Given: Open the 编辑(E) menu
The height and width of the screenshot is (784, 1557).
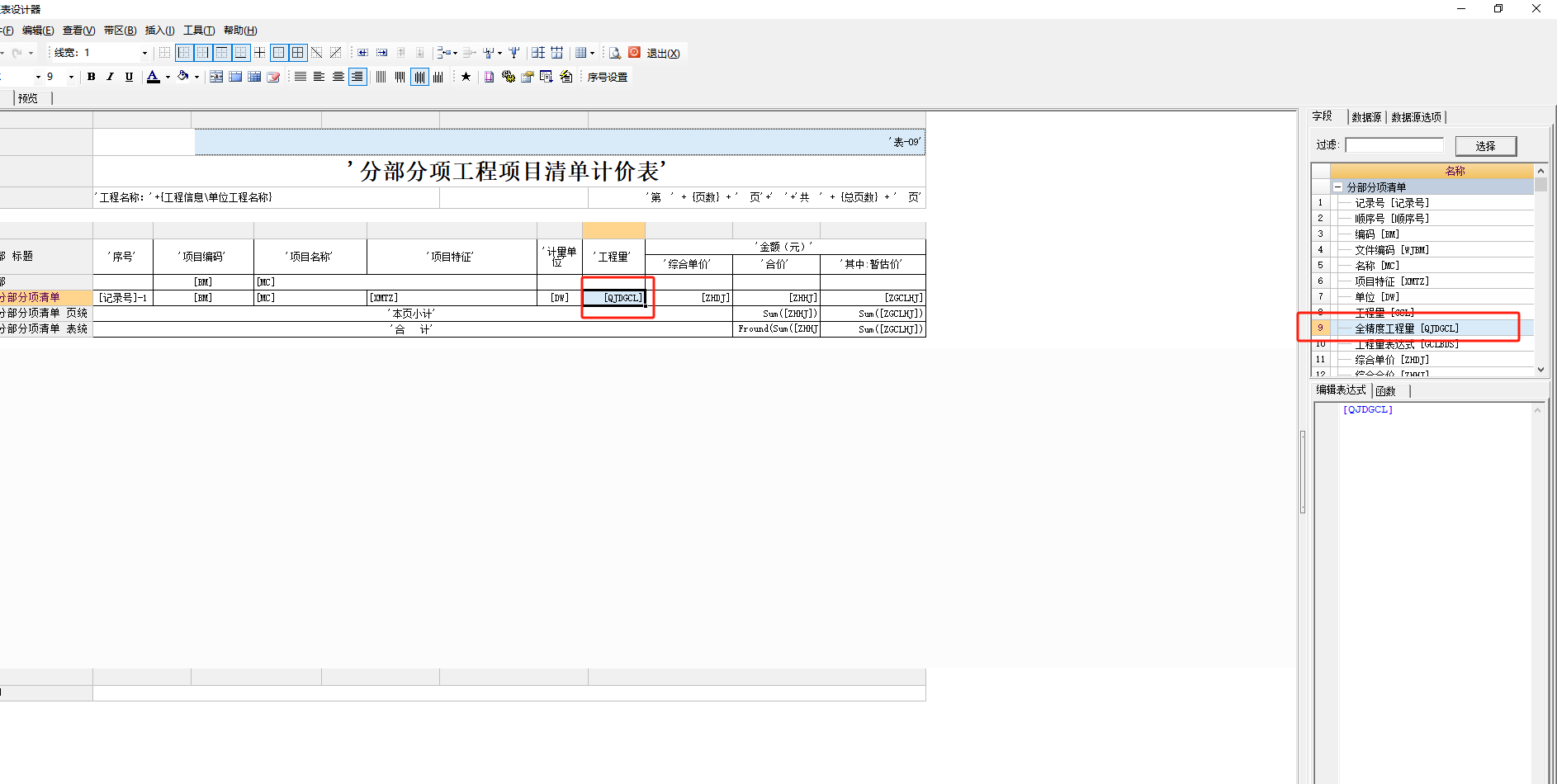Looking at the screenshot, I should click(x=38, y=31).
